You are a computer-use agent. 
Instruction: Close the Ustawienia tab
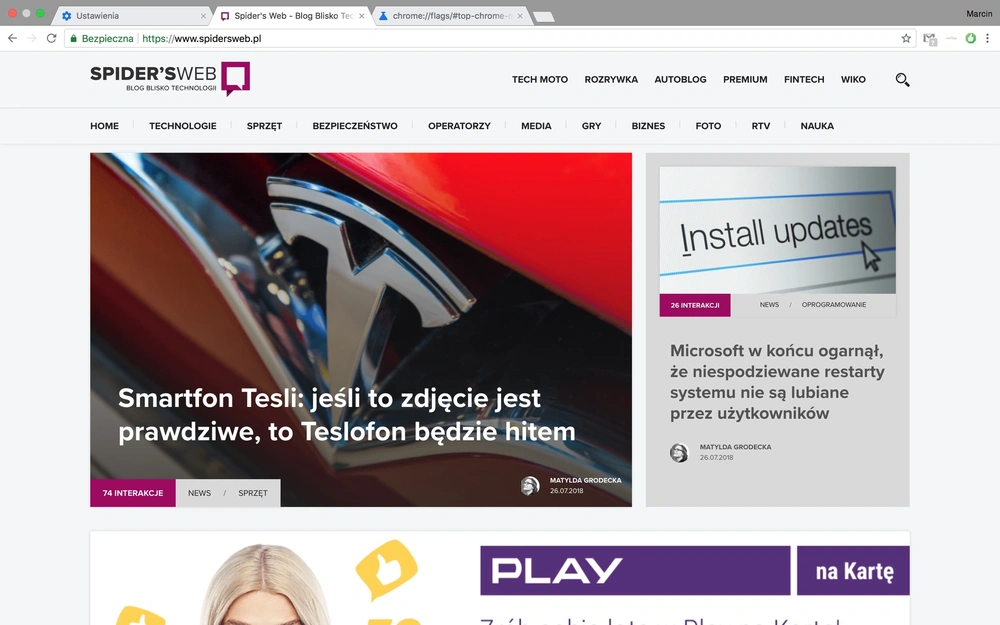pos(203,16)
